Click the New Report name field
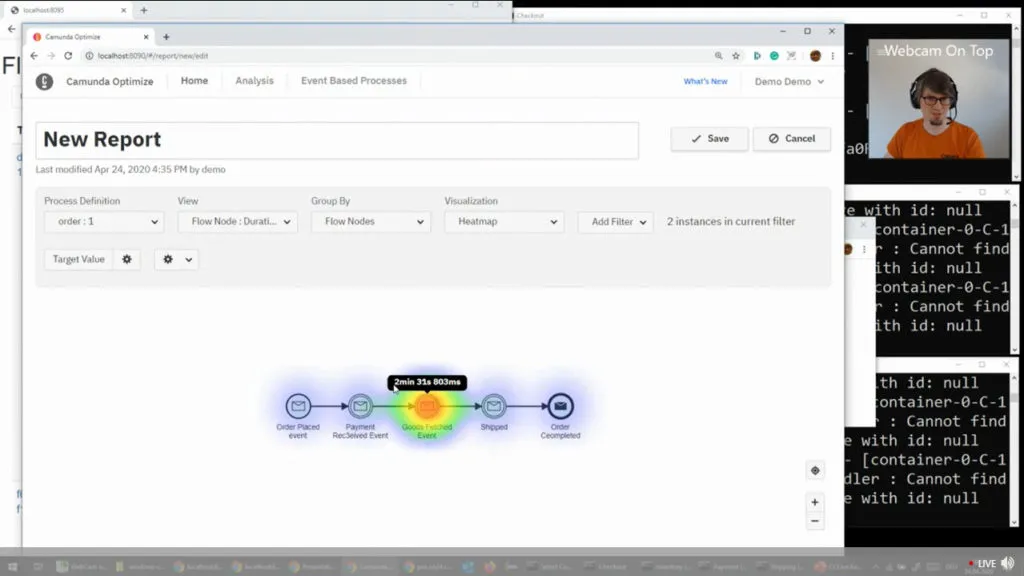The image size is (1024, 576). (337, 140)
